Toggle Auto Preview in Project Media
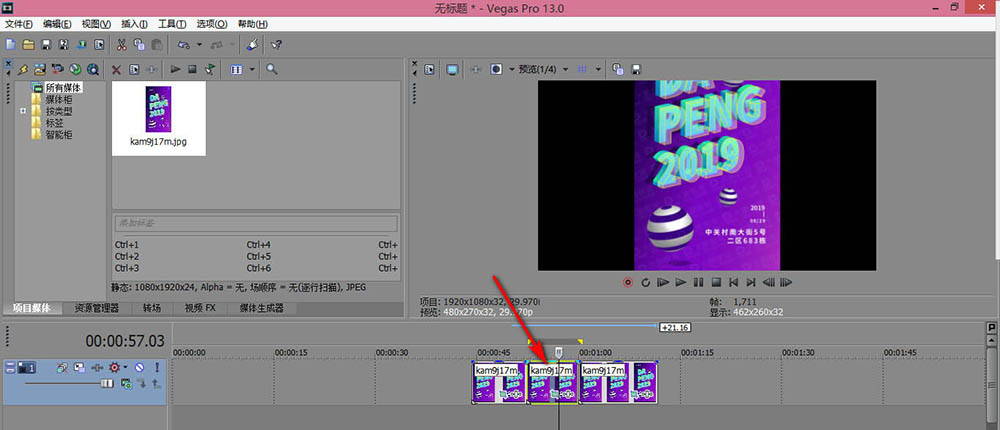Image resolution: width=1000 pixels, height=430 pixels. click(210, 70)
